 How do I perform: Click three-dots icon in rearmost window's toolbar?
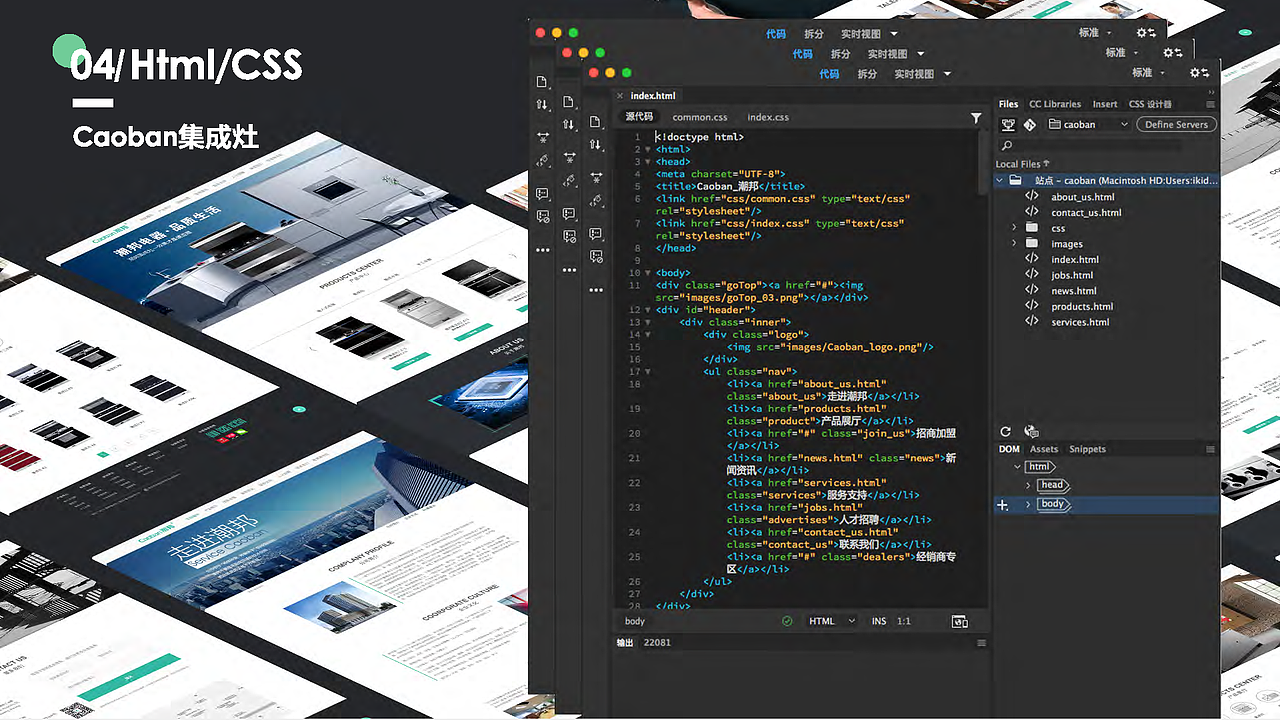click(x=542, y=250)
